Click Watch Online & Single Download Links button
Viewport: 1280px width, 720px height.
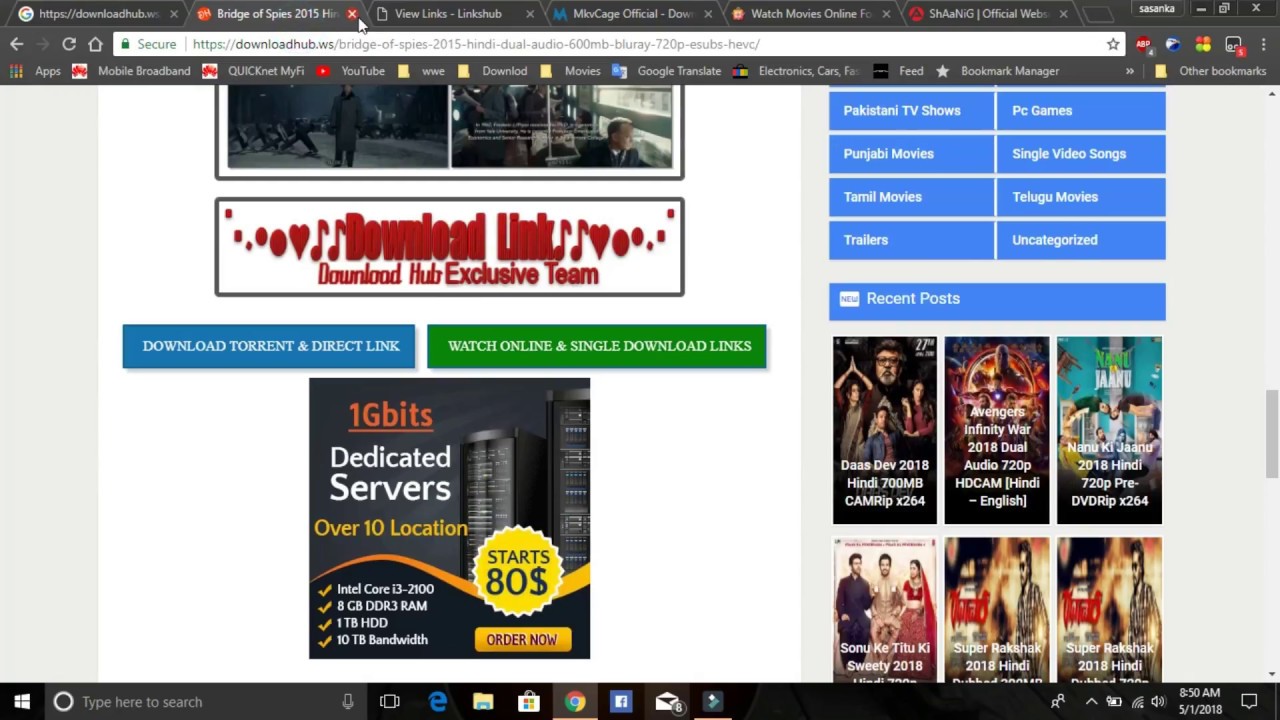pyautogui.click(x=597, y=346)
